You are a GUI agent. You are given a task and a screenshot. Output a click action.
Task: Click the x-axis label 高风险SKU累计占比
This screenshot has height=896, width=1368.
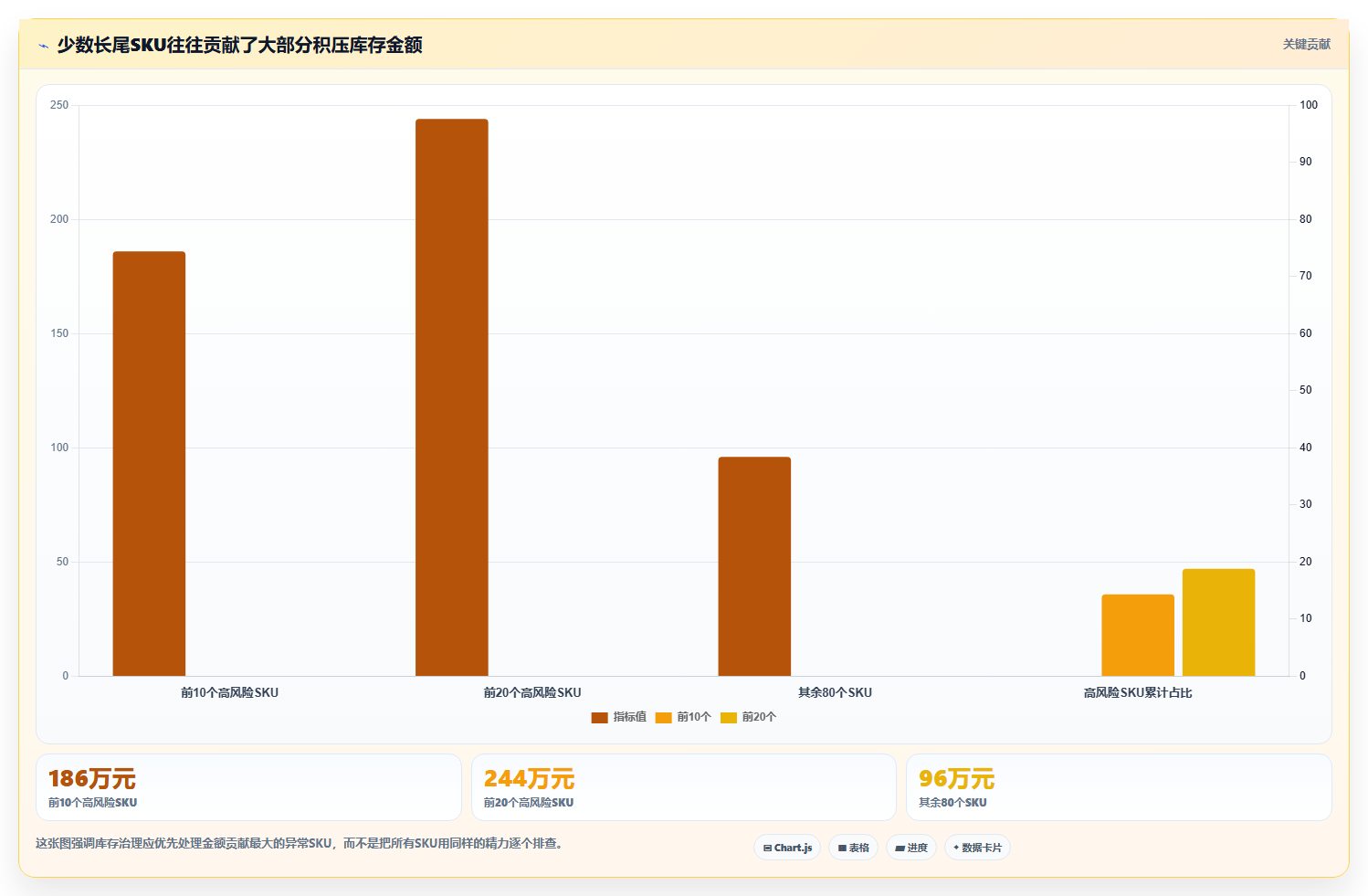click(1138, 692)
